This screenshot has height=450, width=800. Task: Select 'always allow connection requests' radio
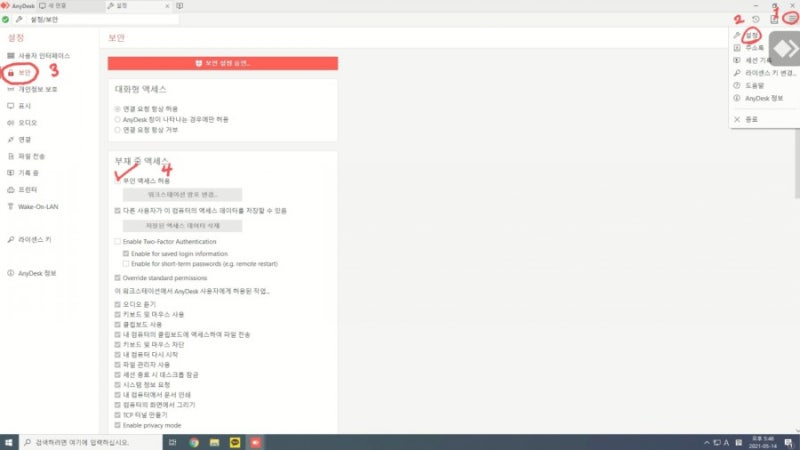[x=117, y=109]
